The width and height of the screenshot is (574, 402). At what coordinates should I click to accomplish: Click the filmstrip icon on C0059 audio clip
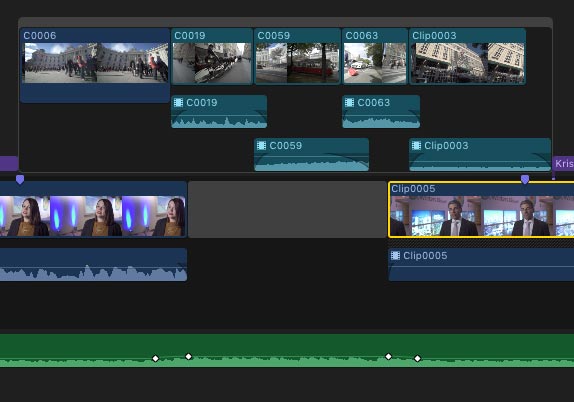[261, 145]
